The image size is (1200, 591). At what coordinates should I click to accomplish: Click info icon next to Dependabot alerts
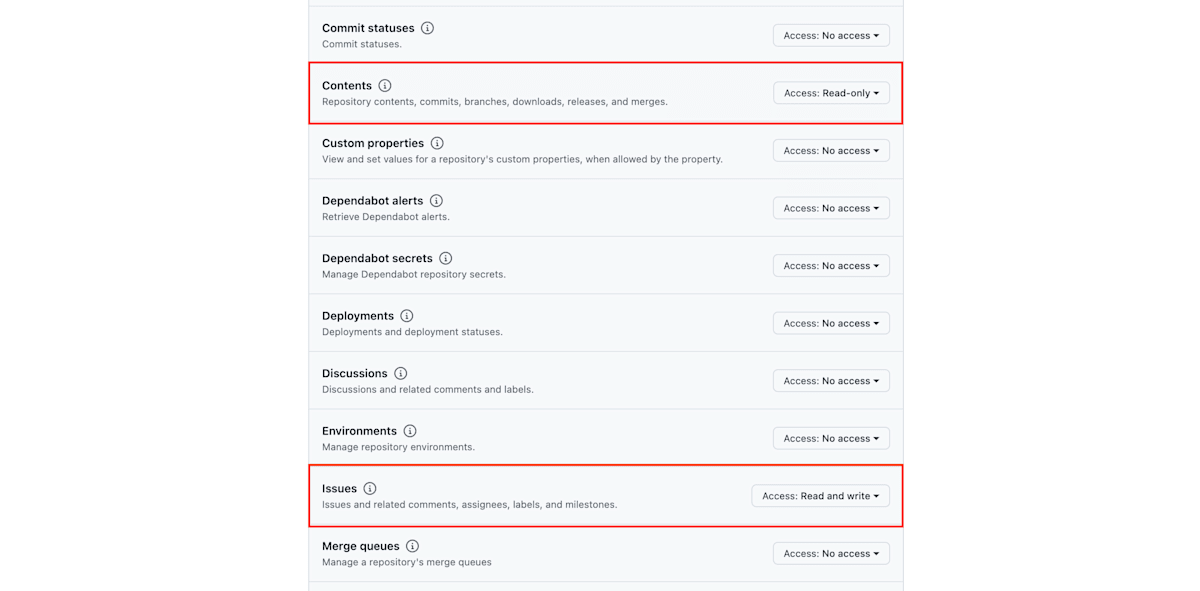pyautogui.click(x=436, y=201)
